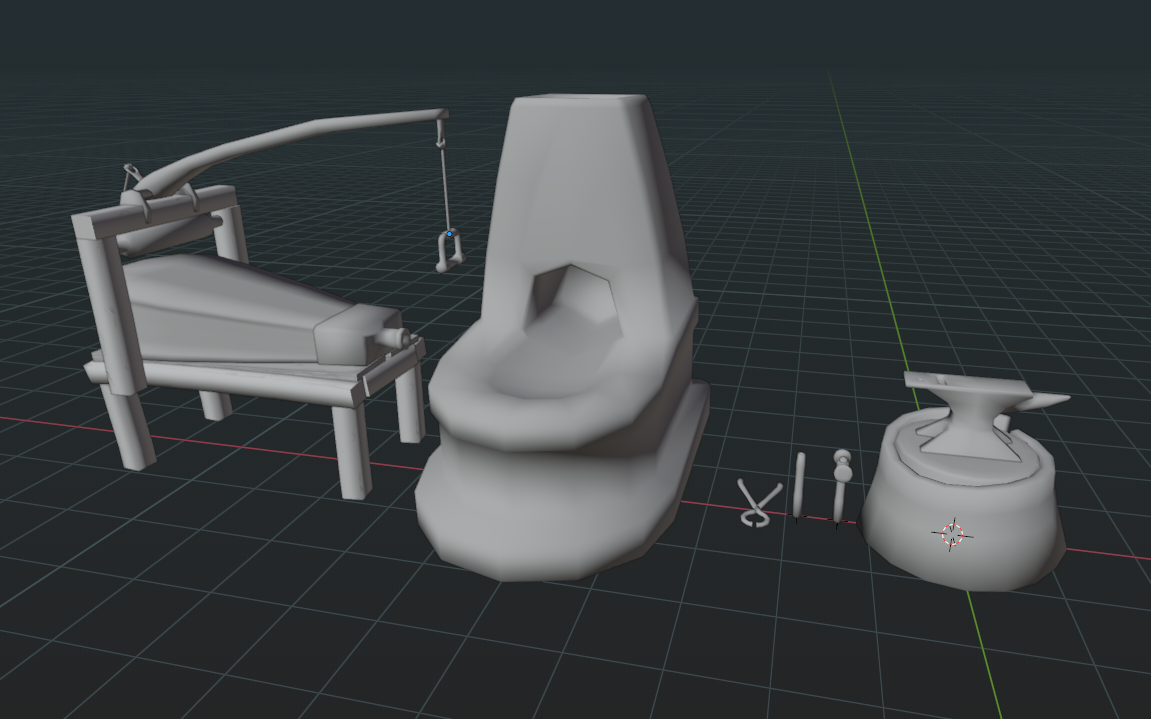Select the blacksmith tongs on the ground
This screenshot has width=1151, height=719.
click(758, 503)
